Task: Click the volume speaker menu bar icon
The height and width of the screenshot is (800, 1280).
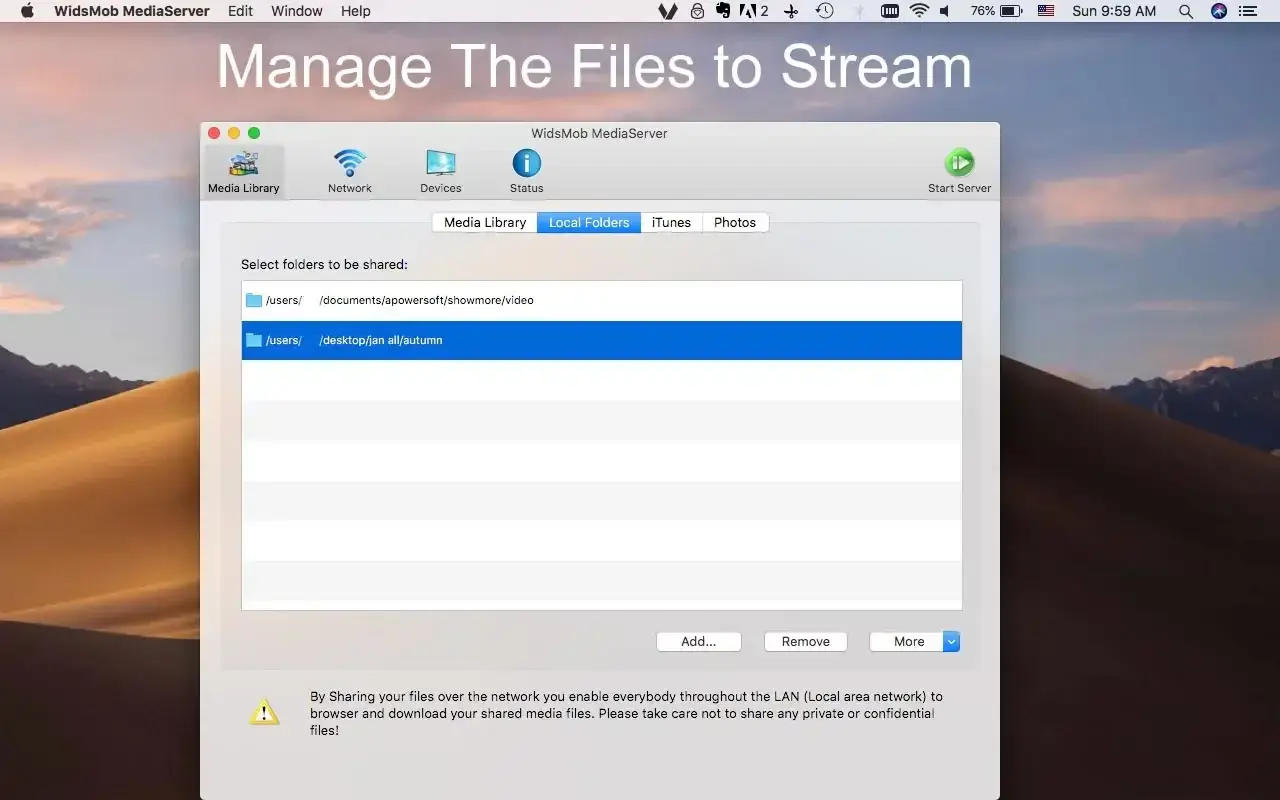Action: point(945,11)
